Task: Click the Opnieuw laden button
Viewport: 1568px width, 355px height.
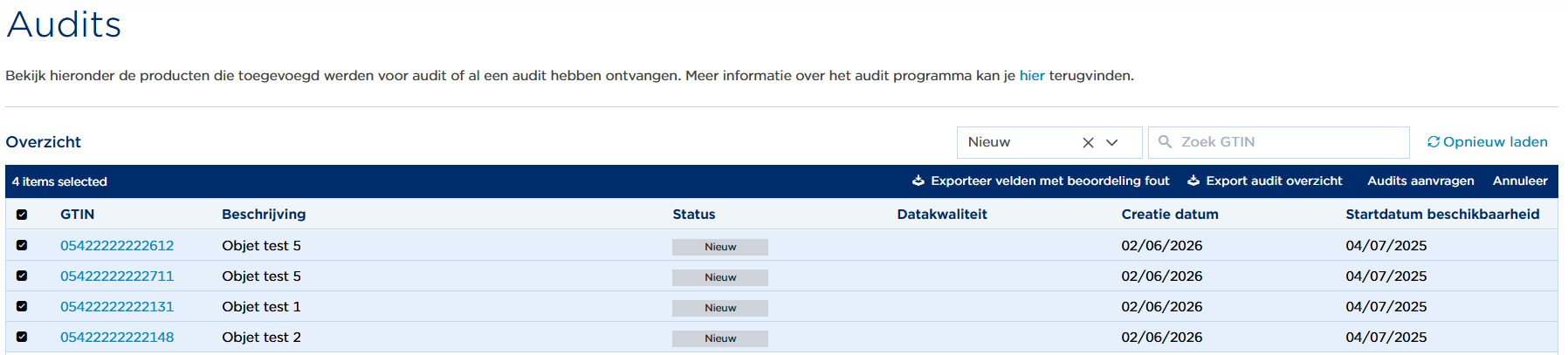Action: (x=1487, y=141)
